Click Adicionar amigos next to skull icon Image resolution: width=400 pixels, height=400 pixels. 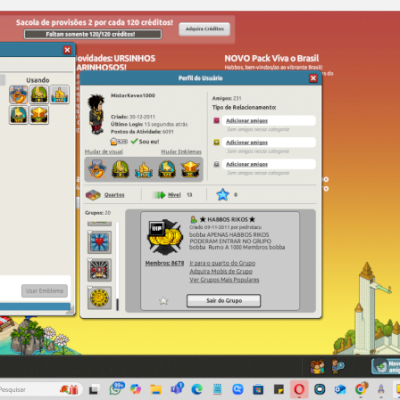[247, 164]
